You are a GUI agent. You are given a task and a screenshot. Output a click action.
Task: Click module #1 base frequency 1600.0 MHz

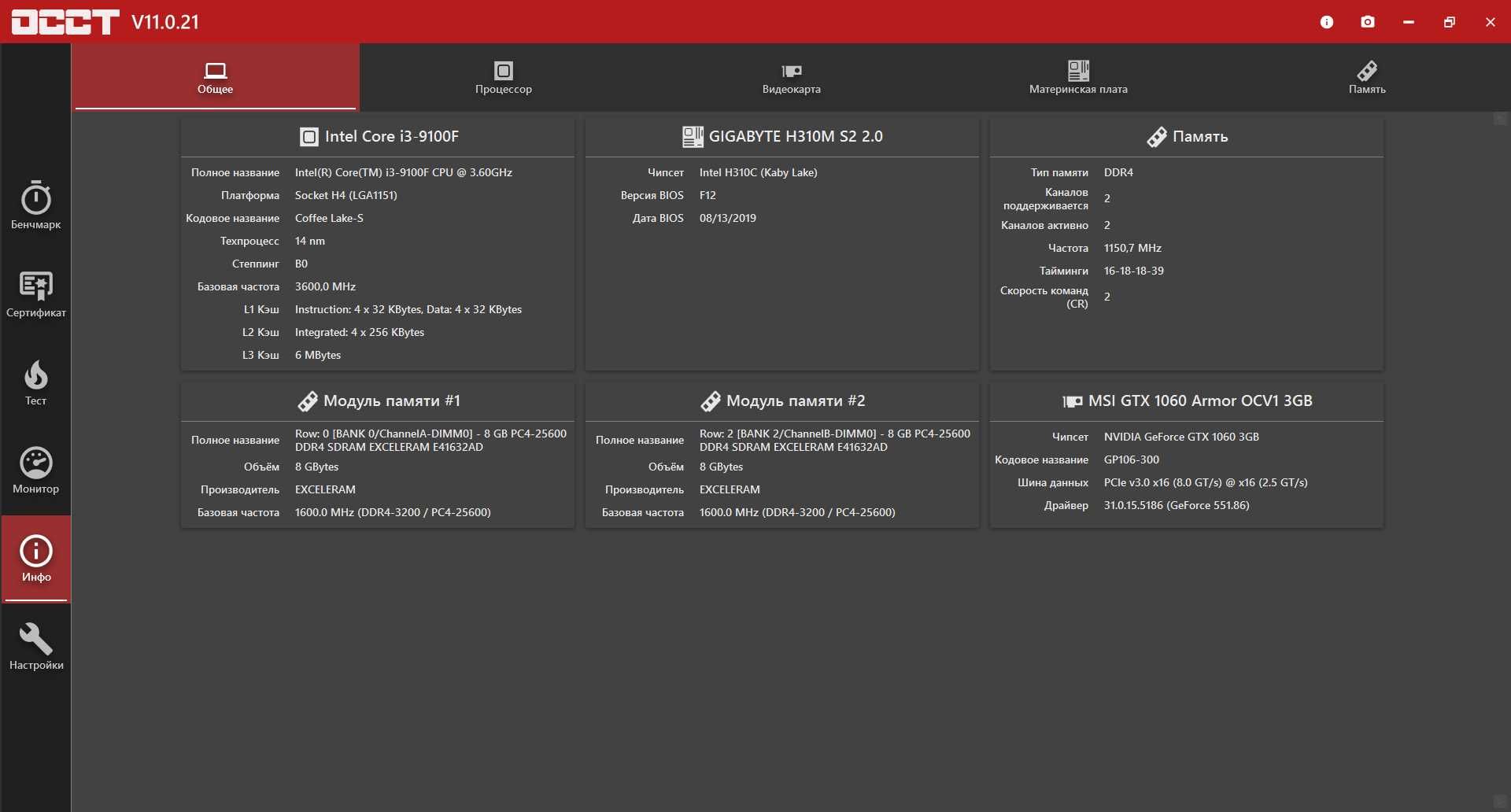click(393, 512)
